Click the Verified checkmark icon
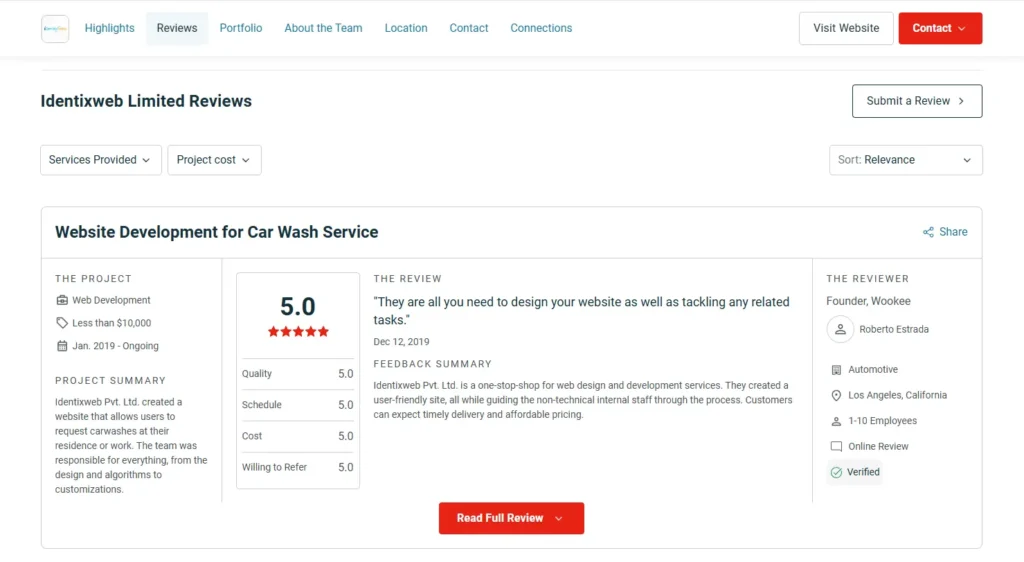 pos(836,472)
